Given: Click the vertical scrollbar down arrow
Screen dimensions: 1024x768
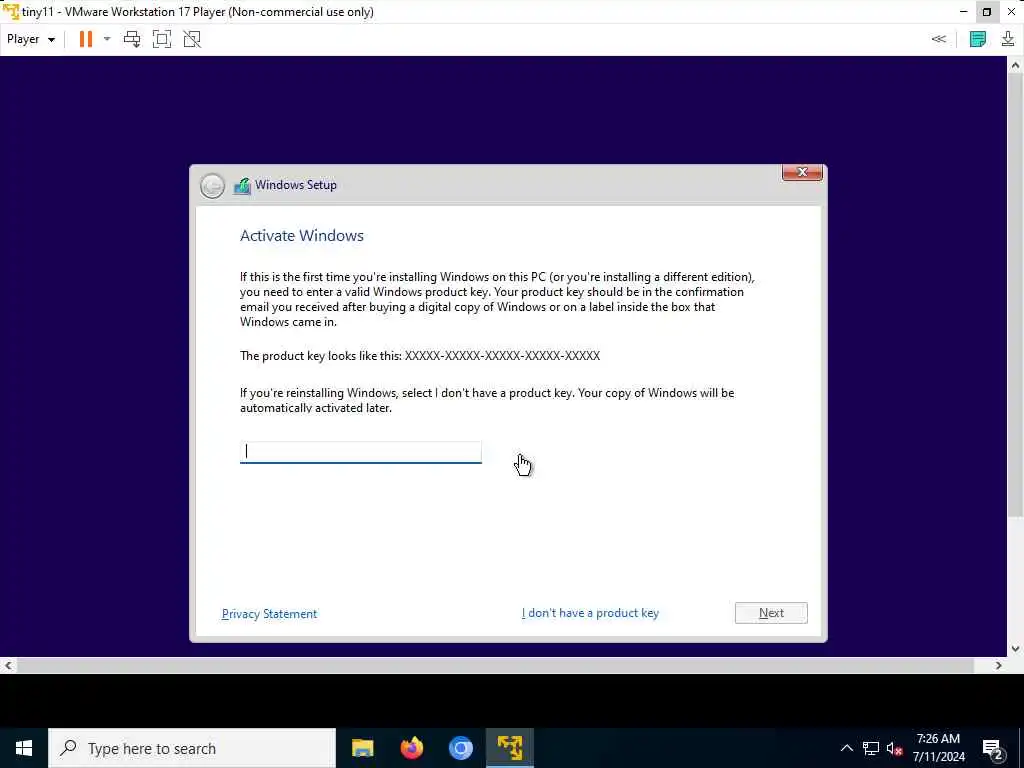Looking at the screenshot, I should [x=1015, y=649].
